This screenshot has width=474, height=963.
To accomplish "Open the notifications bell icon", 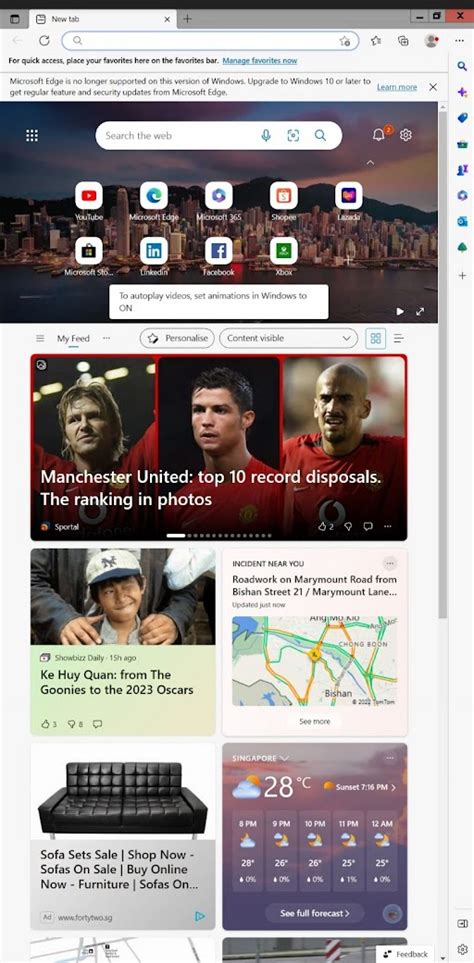I will pyautogui.click(x=379, y=135).
